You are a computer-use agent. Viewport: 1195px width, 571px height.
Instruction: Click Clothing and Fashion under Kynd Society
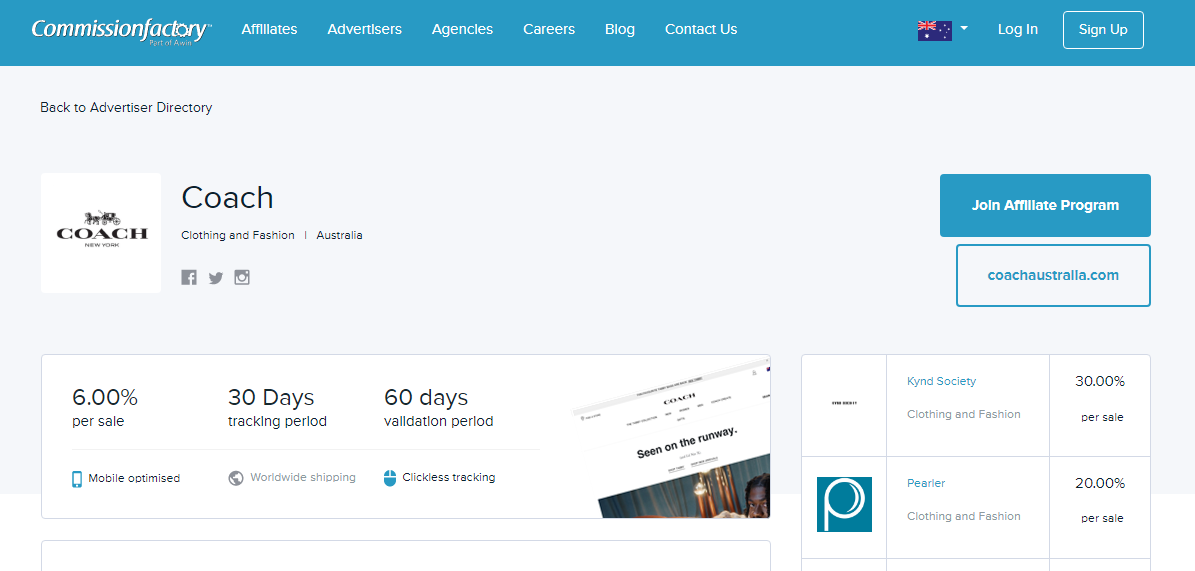[963, 415]
